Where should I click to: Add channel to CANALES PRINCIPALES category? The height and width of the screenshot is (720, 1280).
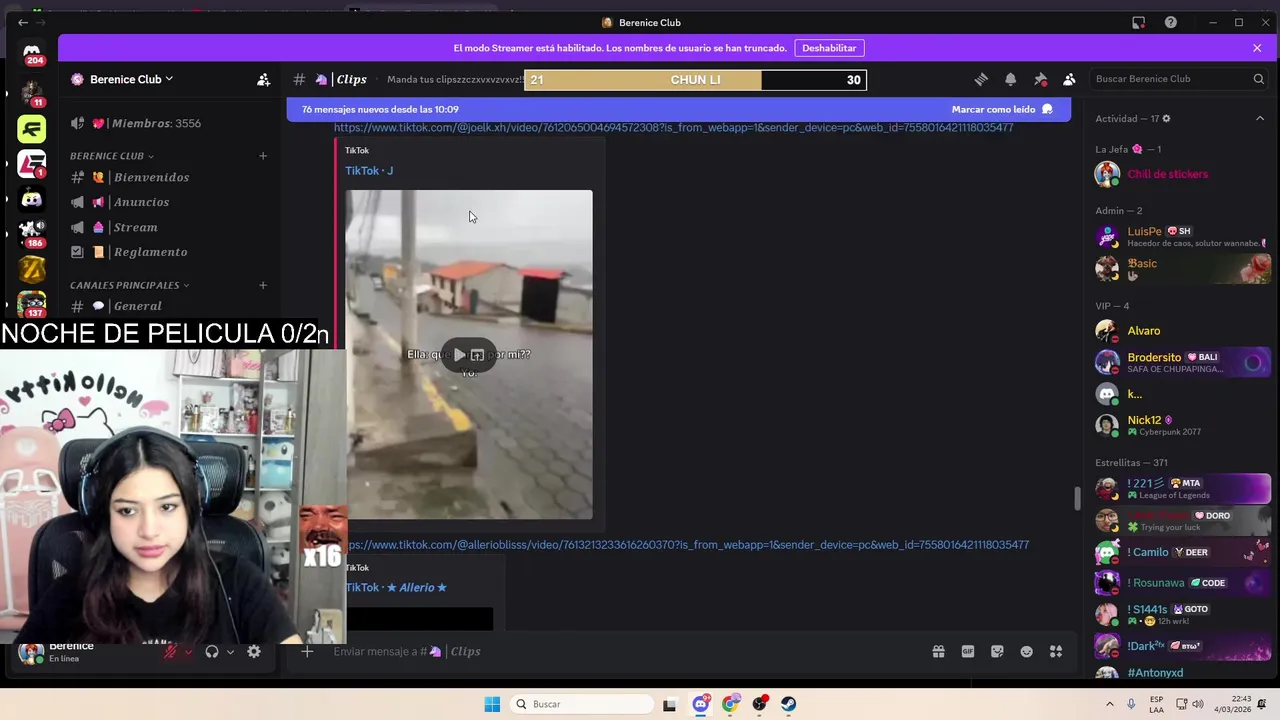point(263,285)
